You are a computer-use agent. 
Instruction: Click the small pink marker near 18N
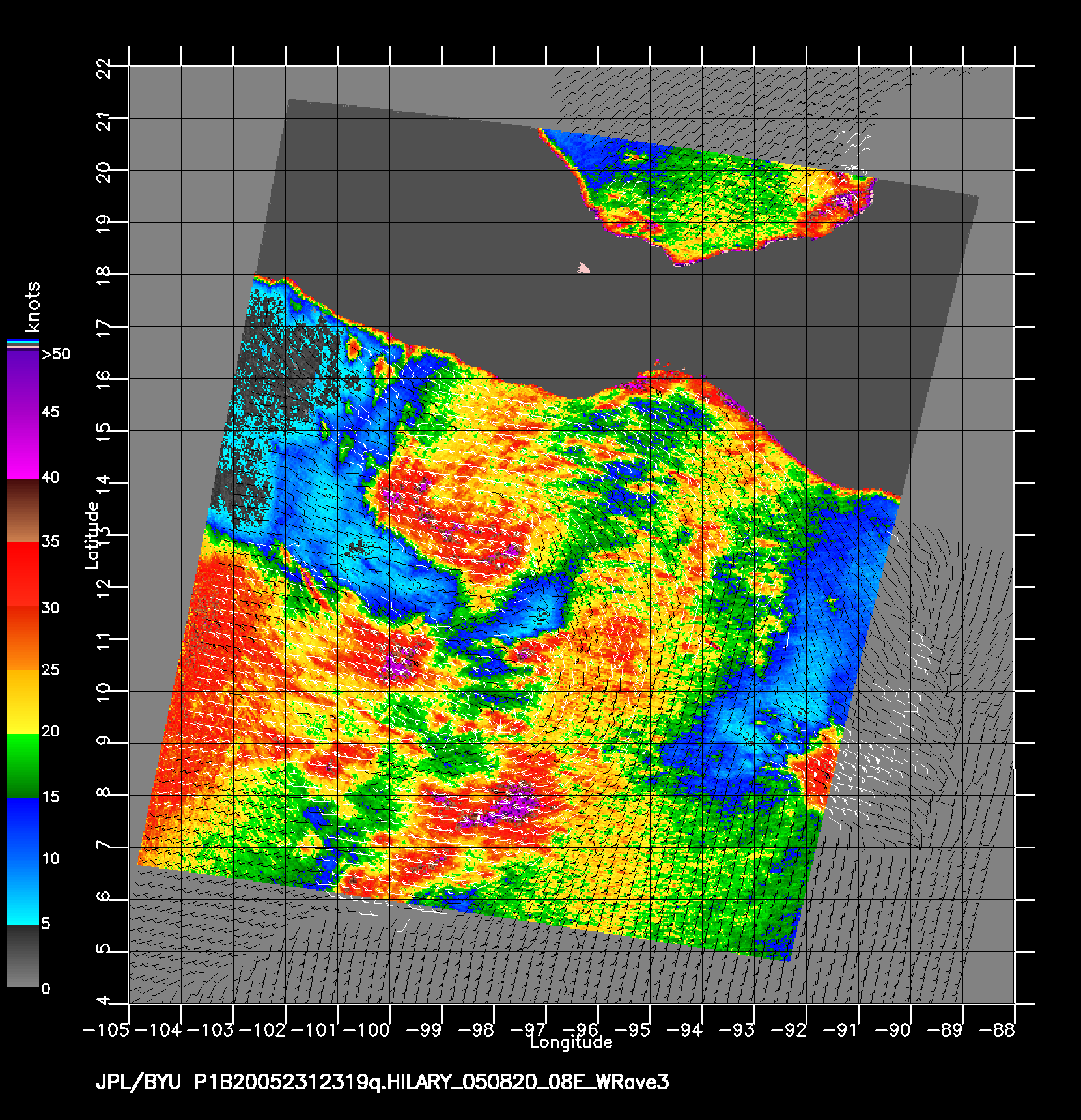(x=583, y=268)
